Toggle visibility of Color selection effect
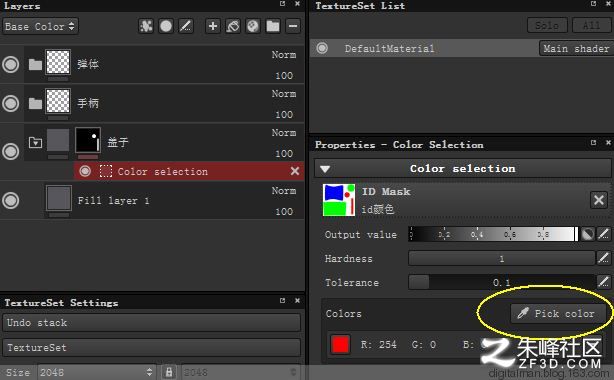The height and width of the screenshot is (380, 614). 85,171
